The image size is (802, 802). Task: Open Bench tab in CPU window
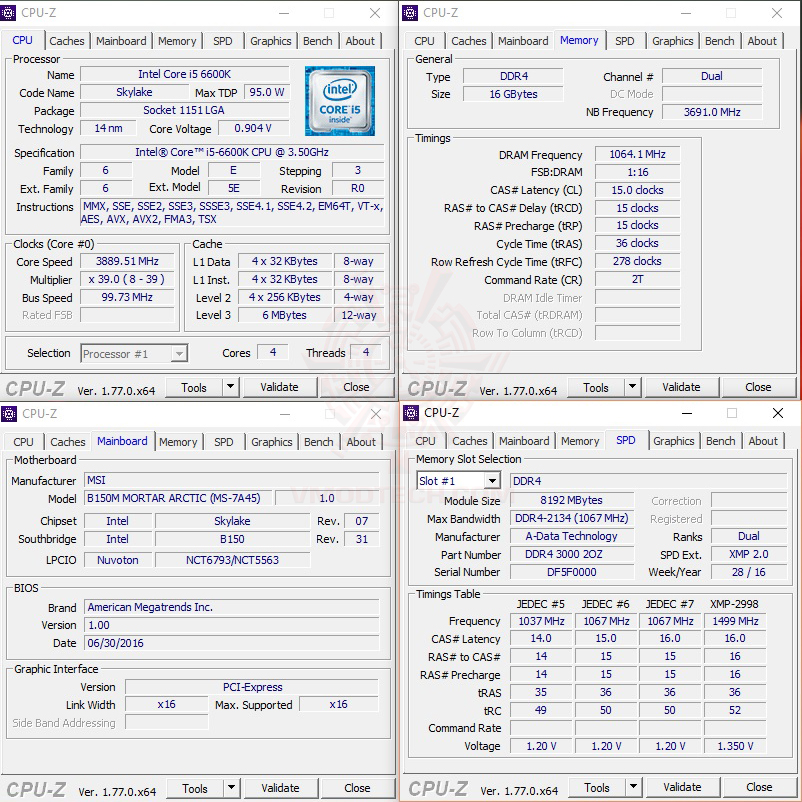[318, 41]
